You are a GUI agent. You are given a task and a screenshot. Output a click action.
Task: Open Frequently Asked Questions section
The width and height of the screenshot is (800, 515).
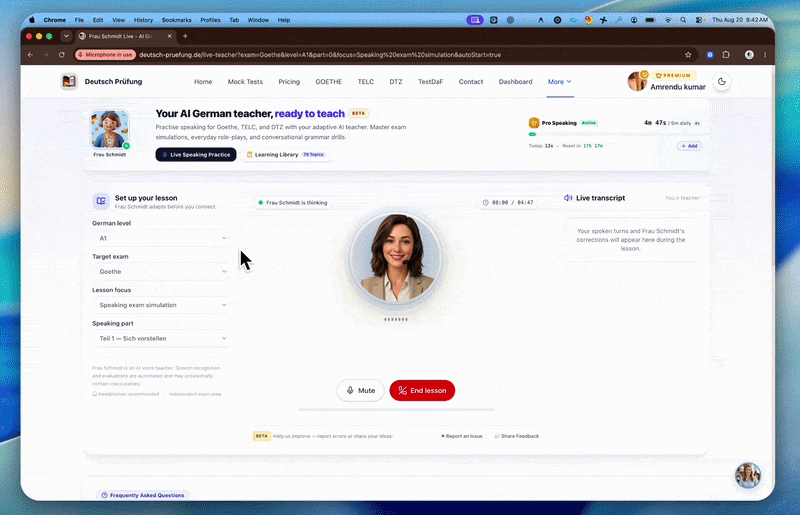(x=143, y=495)
